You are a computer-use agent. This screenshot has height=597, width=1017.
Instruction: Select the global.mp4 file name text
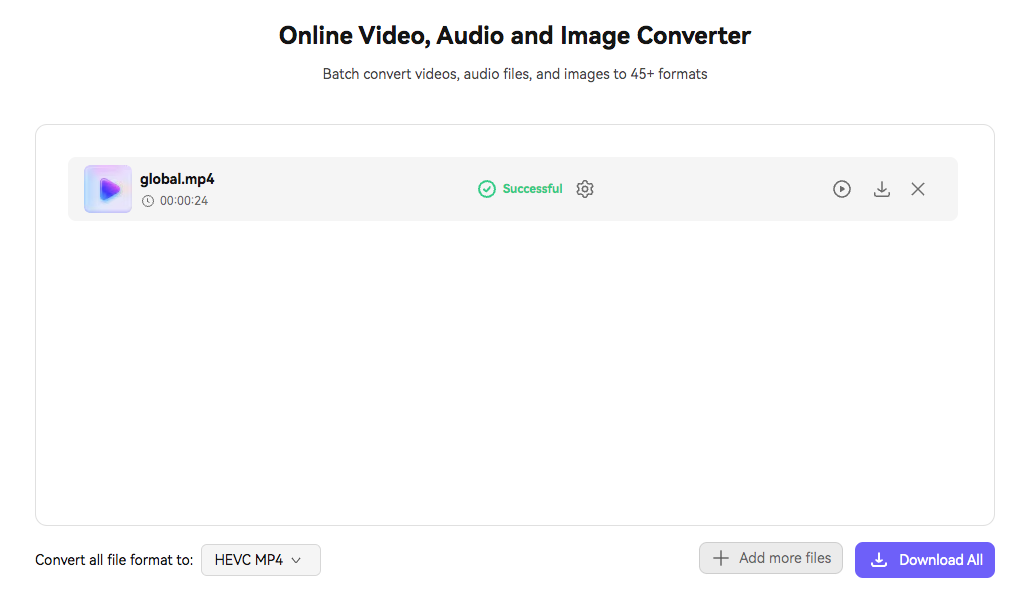pyautogui.click(x=177, y=179)
